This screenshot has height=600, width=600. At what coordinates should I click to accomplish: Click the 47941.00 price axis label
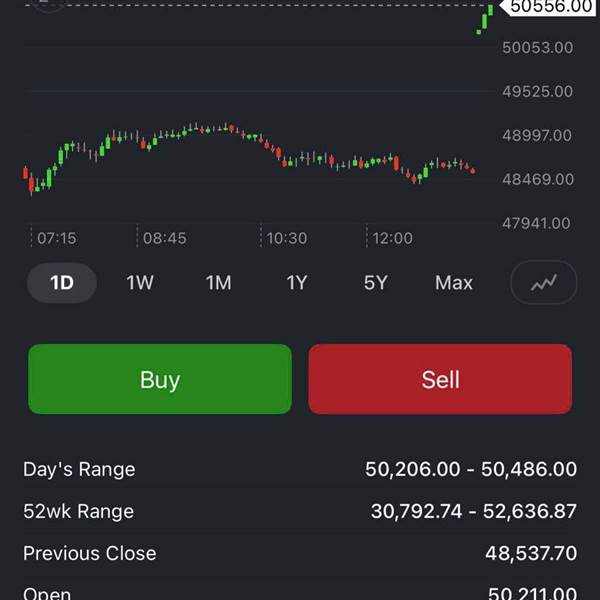pyautogui.click(x=537, y=223)
